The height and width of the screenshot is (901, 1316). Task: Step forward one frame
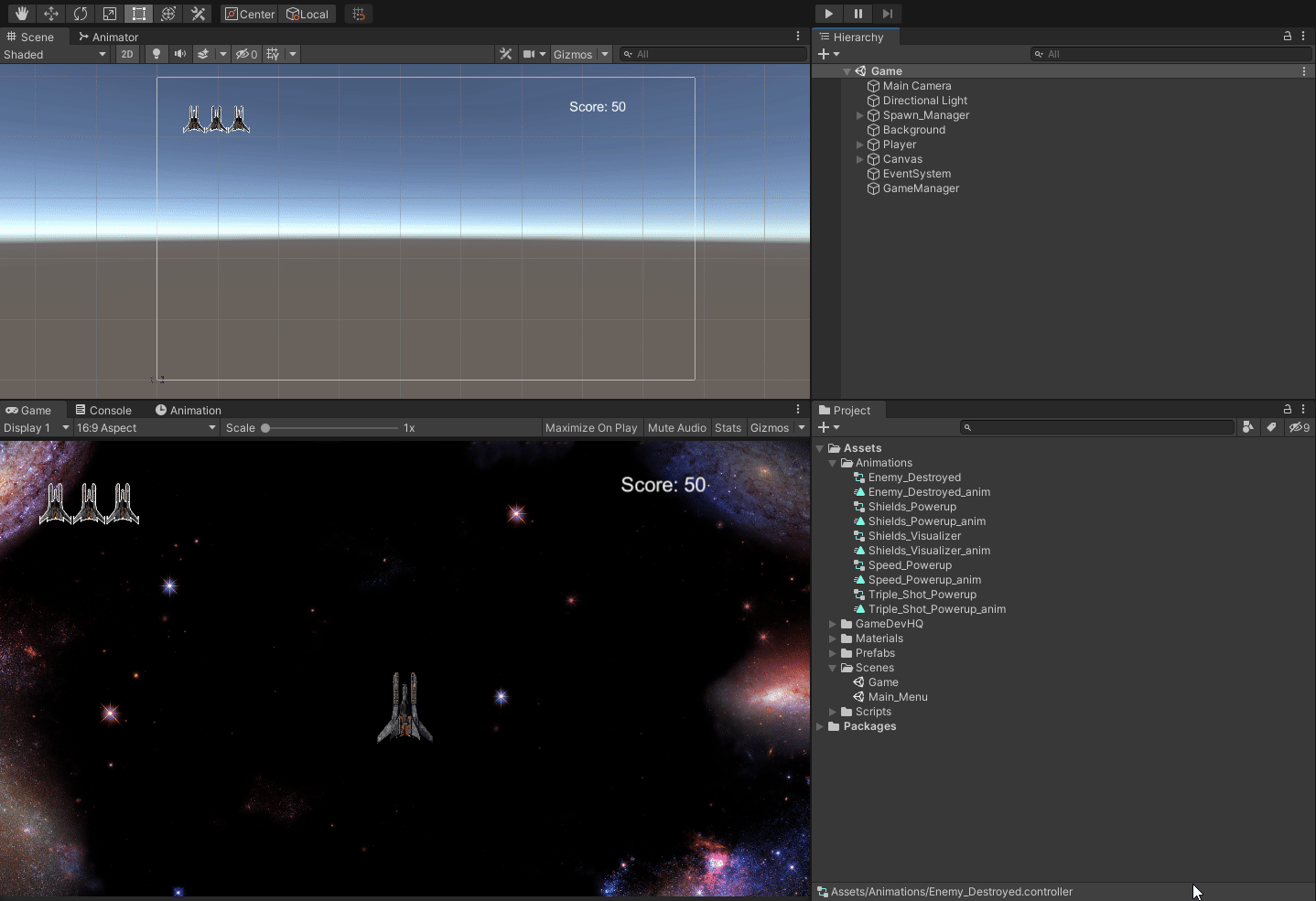tap(889, 14)
